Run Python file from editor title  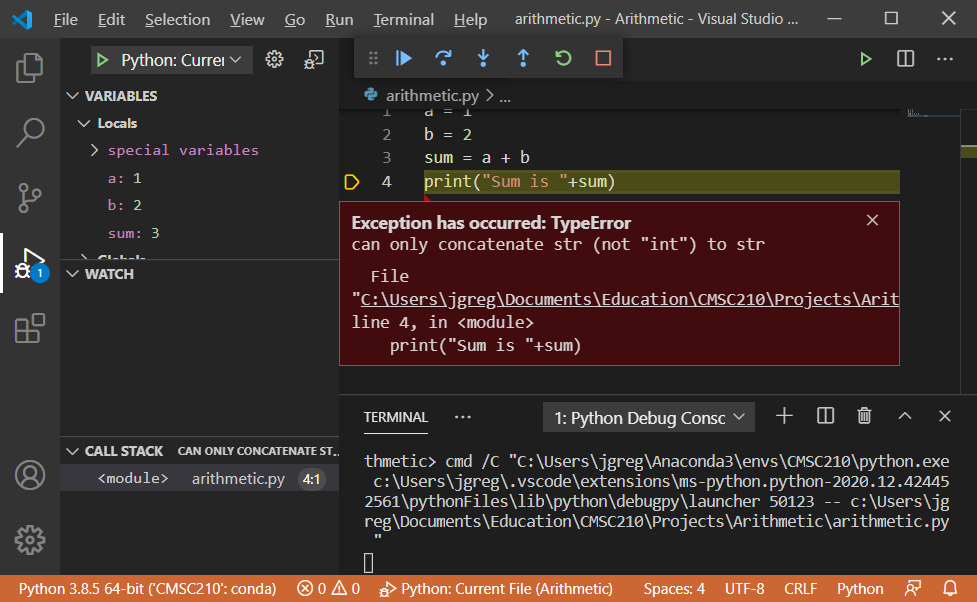pyautogui.click(x=865, y=59)
